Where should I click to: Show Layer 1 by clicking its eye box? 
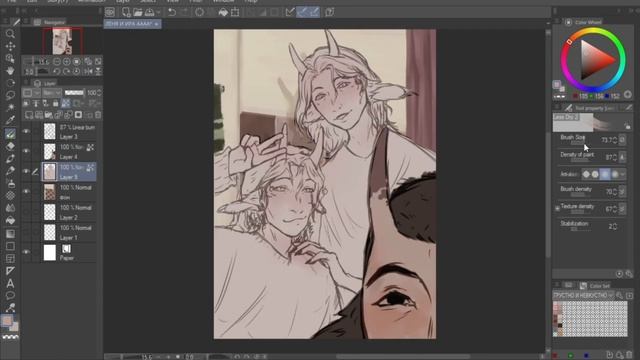(x=26, y=232)
